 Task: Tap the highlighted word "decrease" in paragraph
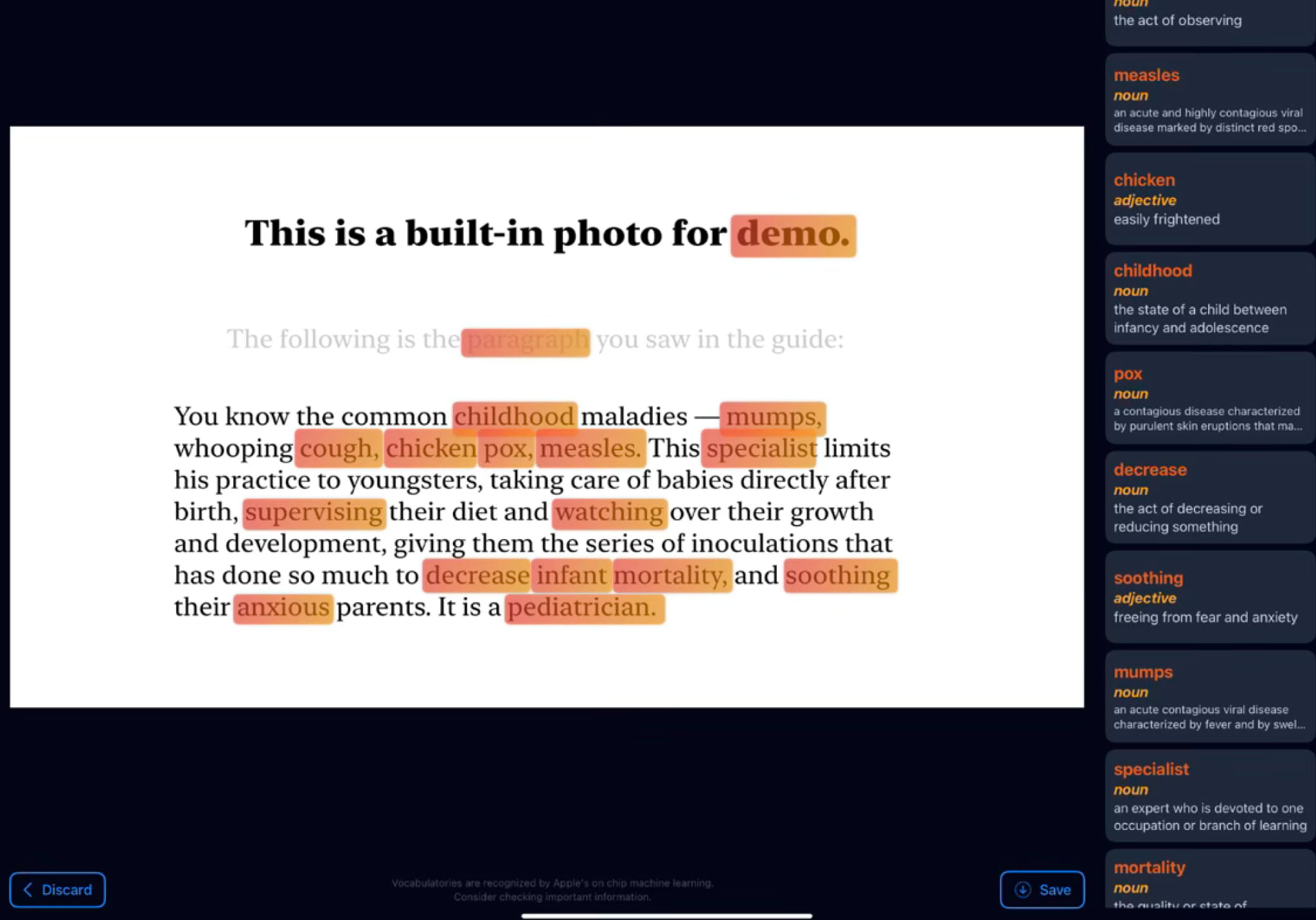477,576
